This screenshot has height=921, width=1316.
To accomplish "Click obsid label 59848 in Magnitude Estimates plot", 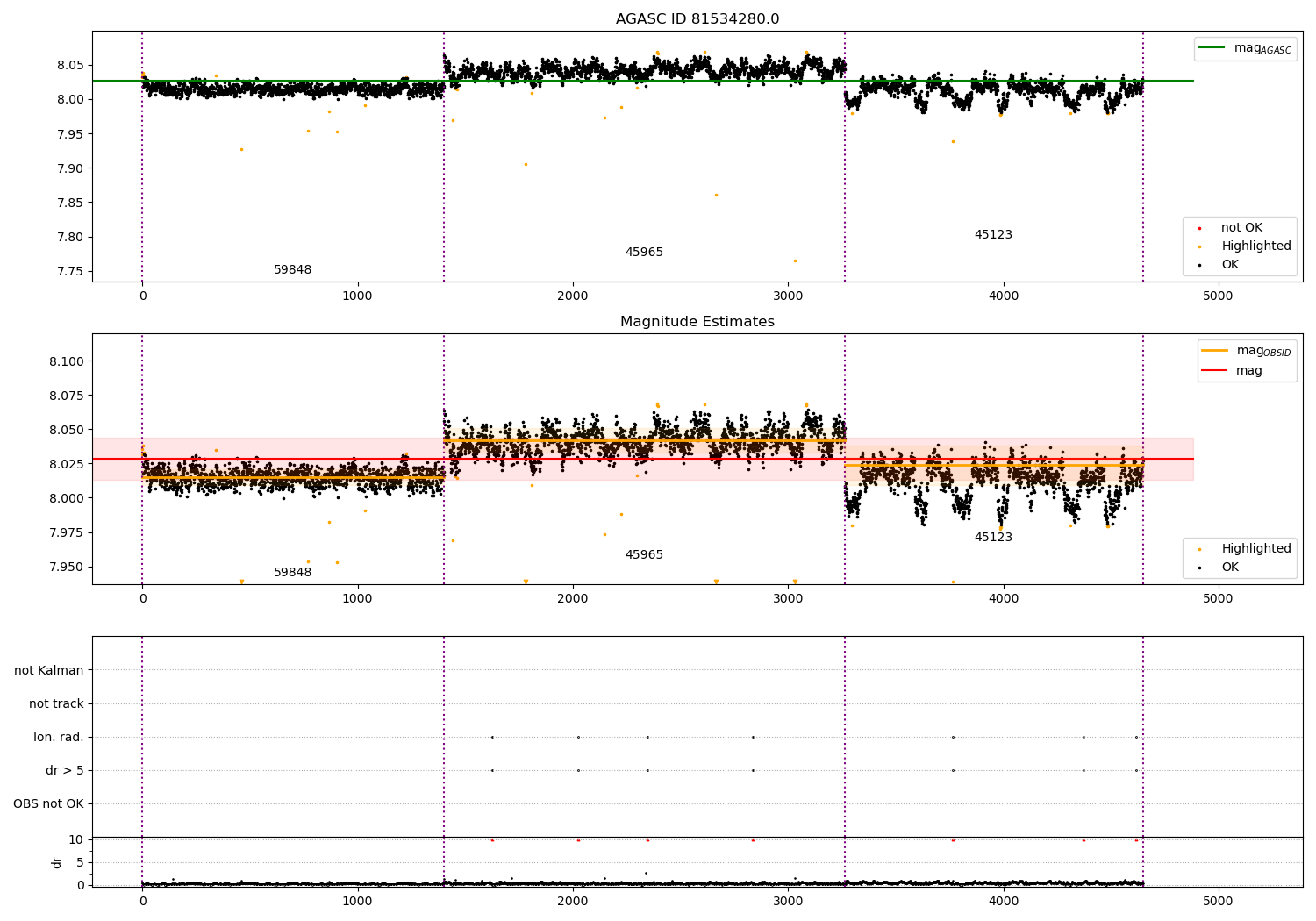I will 293,573.
